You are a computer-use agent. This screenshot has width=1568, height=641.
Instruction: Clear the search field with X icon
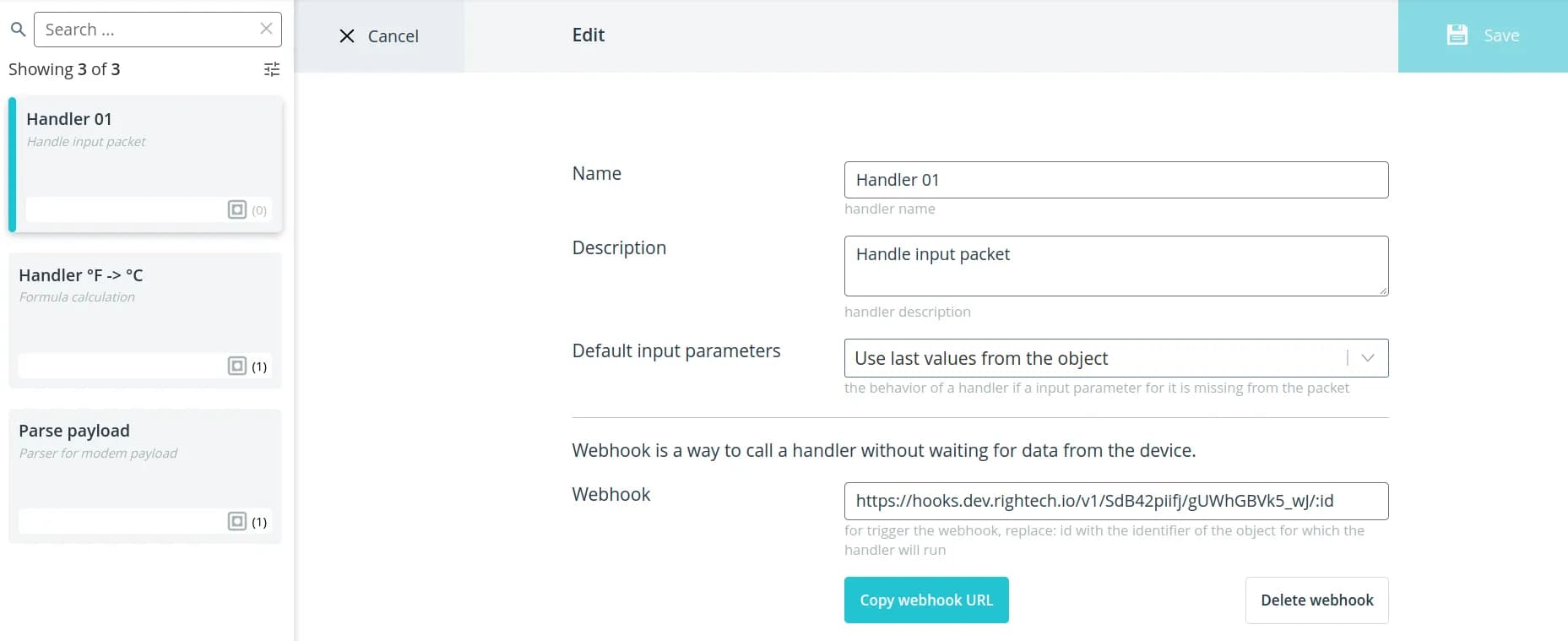coord(266,29)
